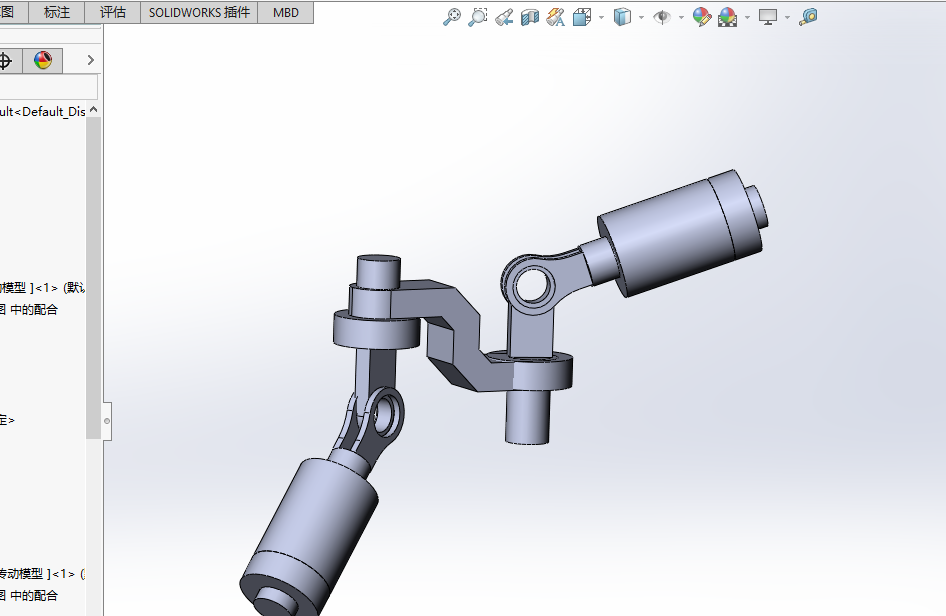Switch to the 评估 tab
946x616 pixels.
click(x=113, y=13)
